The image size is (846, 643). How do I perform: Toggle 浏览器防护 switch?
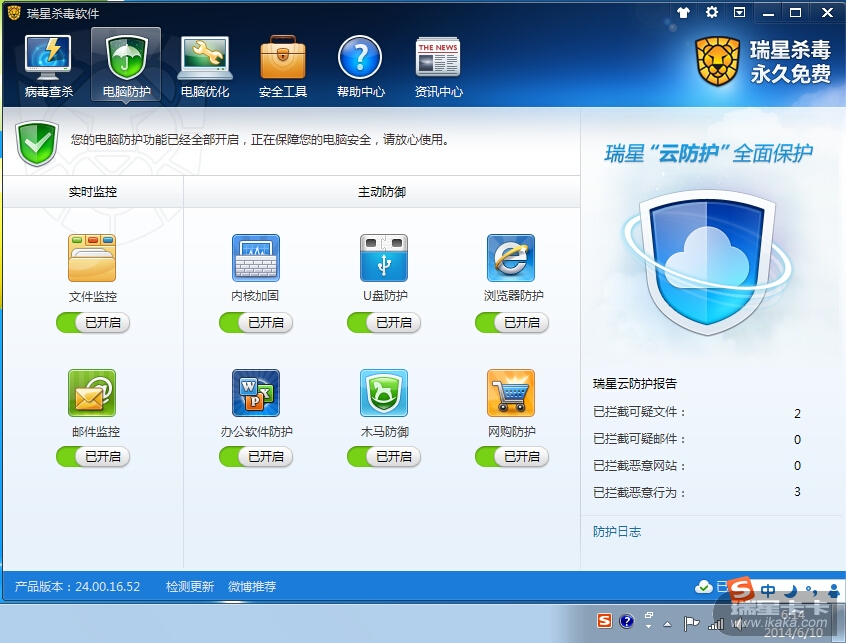(x=511, y=323)
